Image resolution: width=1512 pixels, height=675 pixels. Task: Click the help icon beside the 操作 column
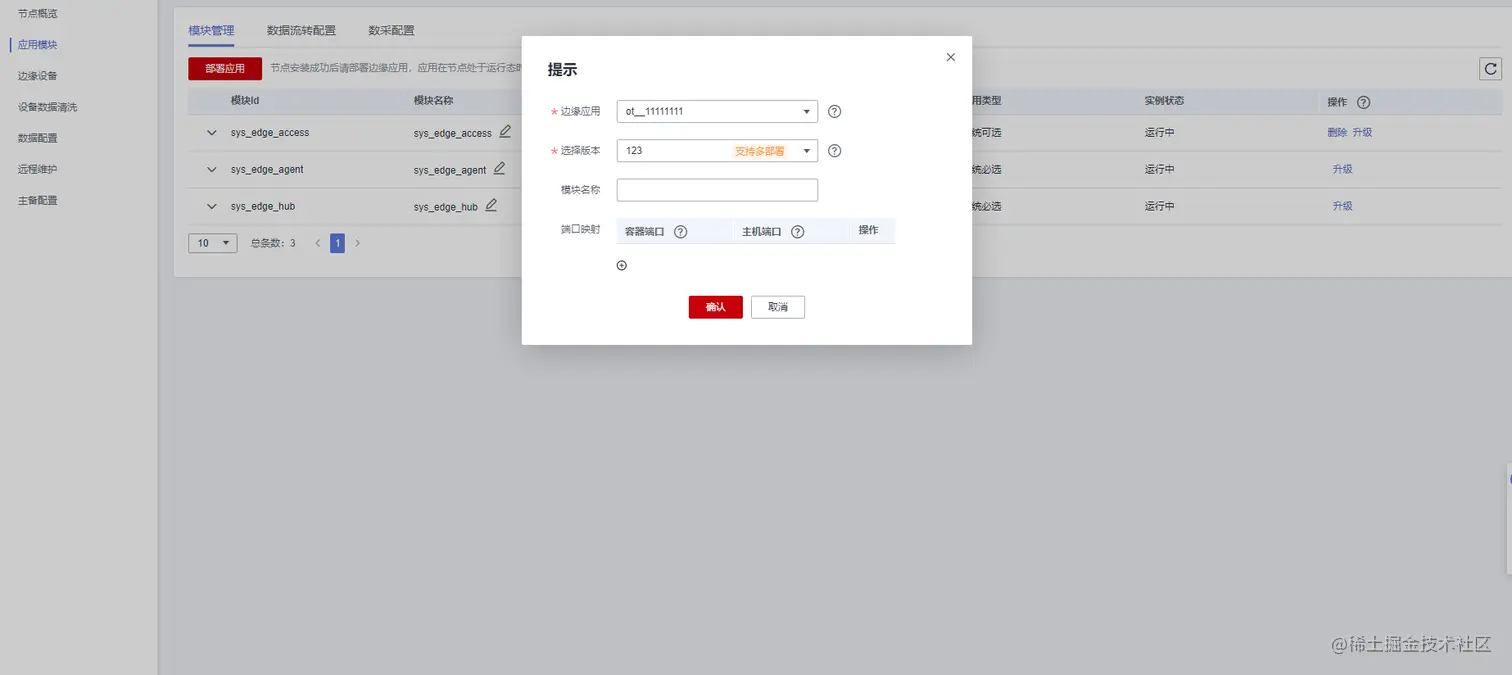(1363, 102)
